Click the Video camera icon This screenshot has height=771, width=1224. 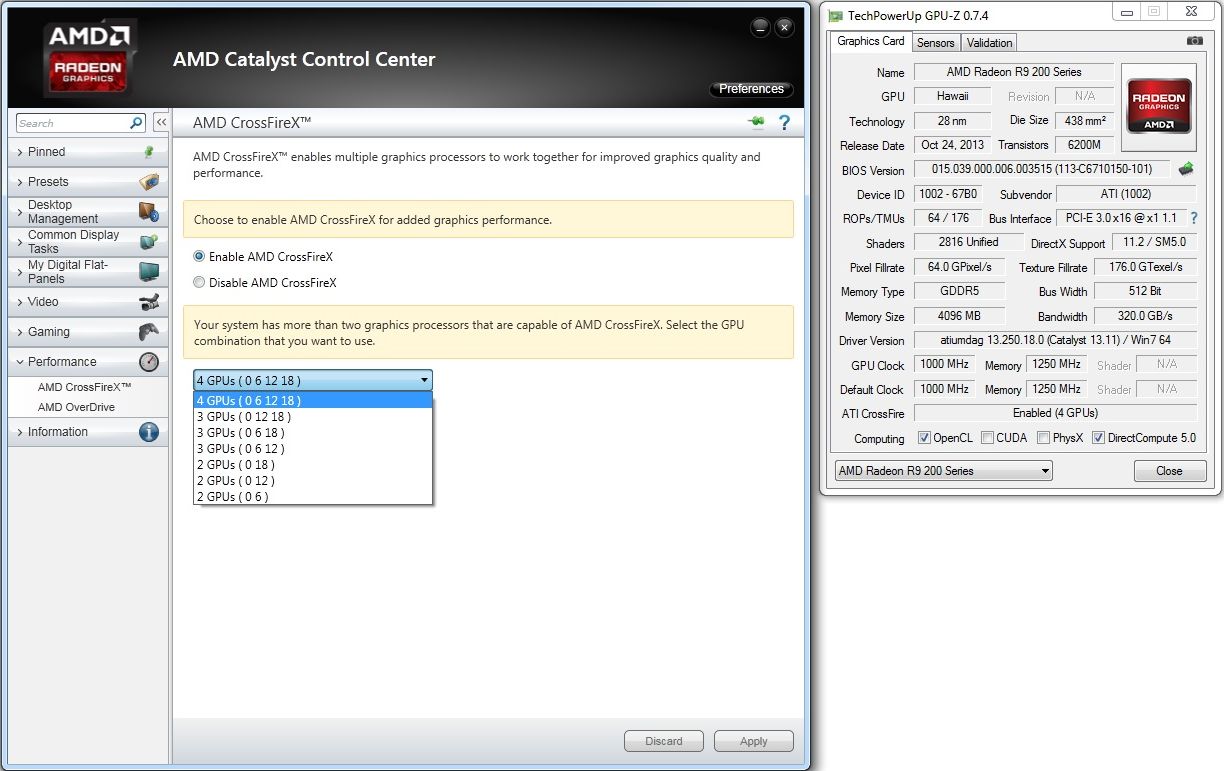tap(149, 302)
